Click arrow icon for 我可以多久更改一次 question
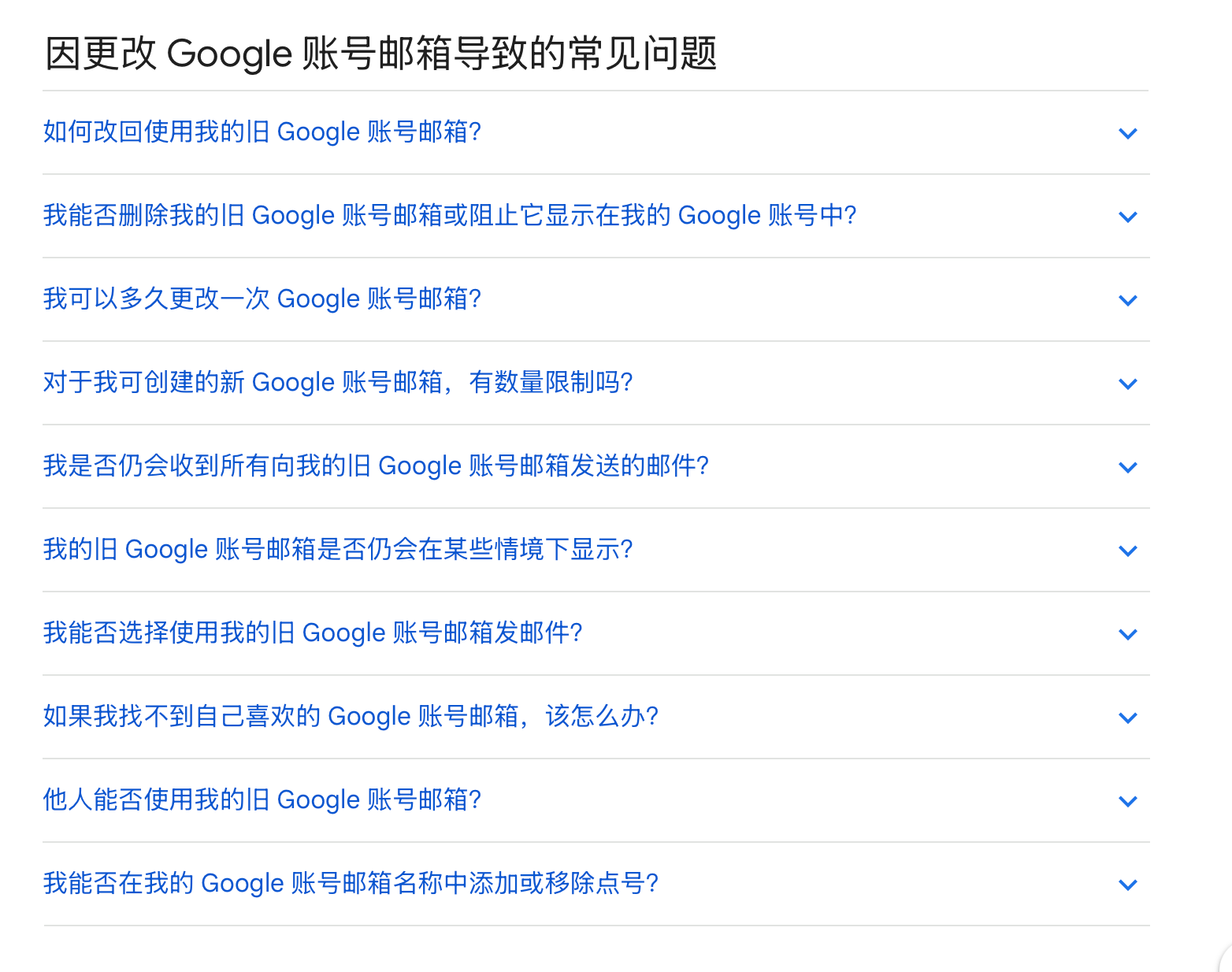 [1127, 300]
